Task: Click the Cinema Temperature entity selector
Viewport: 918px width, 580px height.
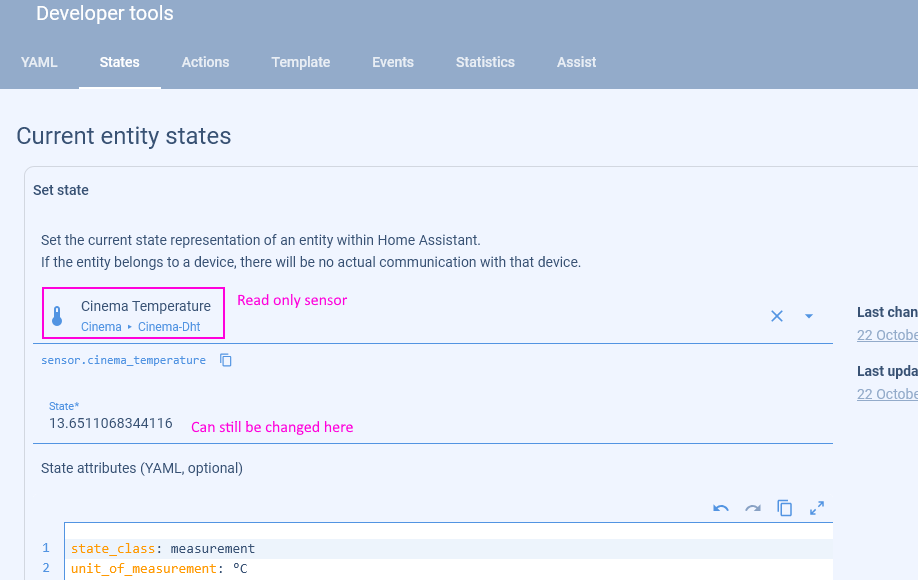Action: tap(146, 315)
